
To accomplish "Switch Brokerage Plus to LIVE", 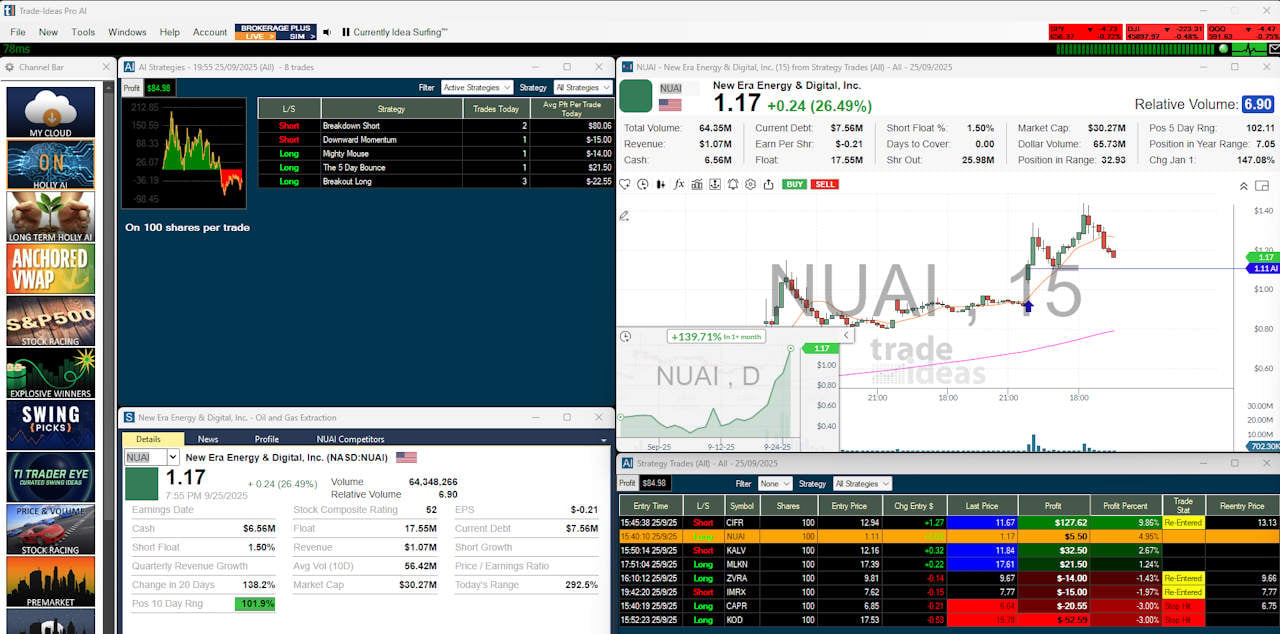I will pyautogui.click(x=254, y=36).
